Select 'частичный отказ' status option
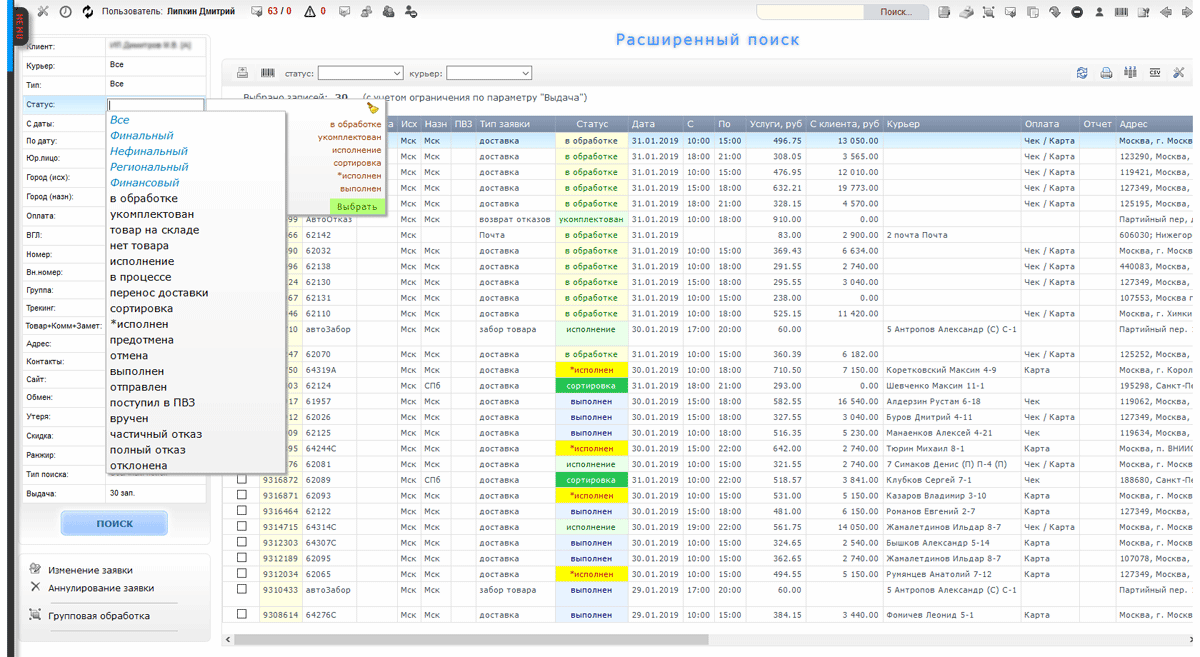Screen dimensions: 1200x657 coord(156,434)
